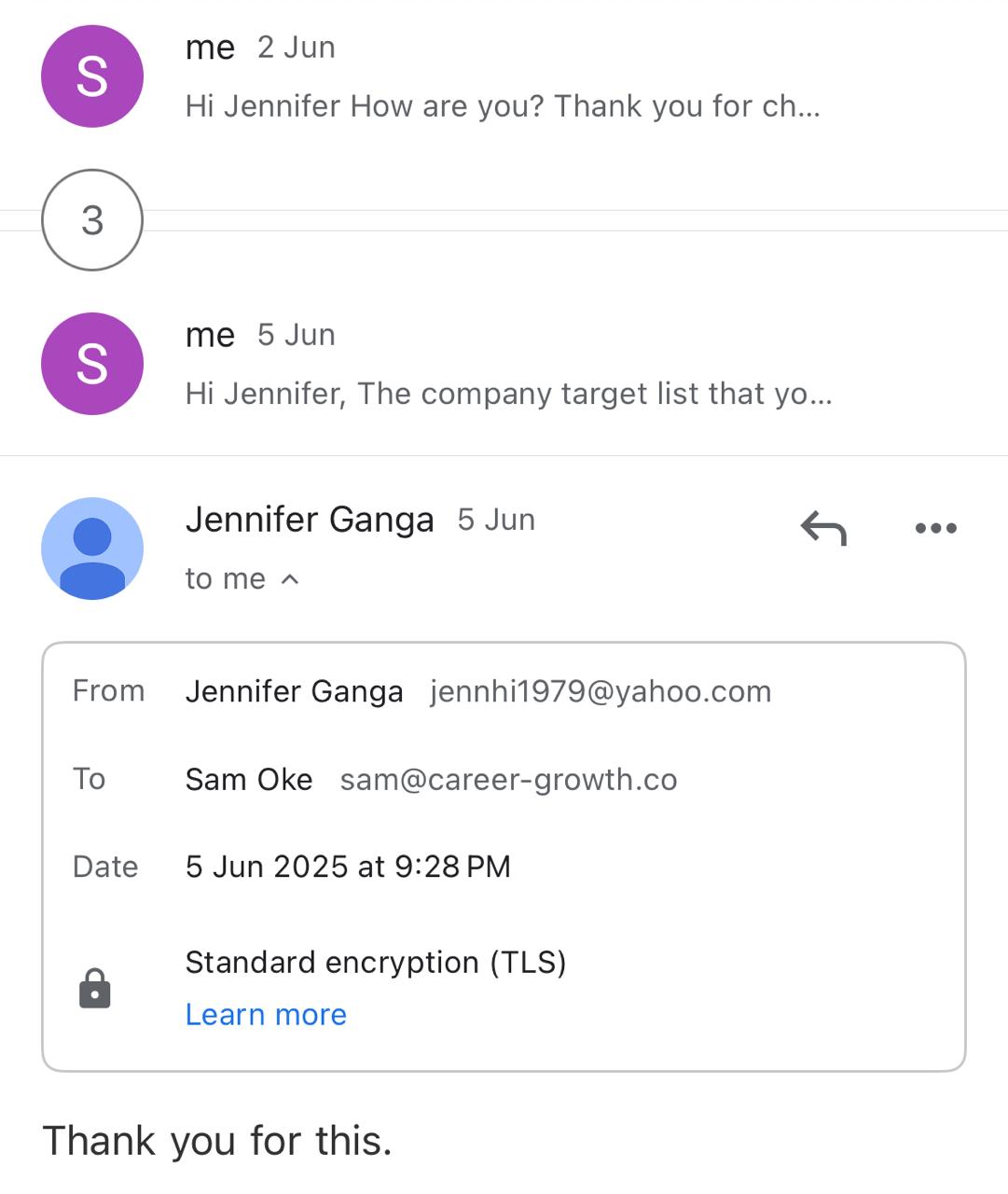This screenshot has height=1194, width=1008.
Task: Expand the 3 collapsed messages circle
Action: coord(92,220)
